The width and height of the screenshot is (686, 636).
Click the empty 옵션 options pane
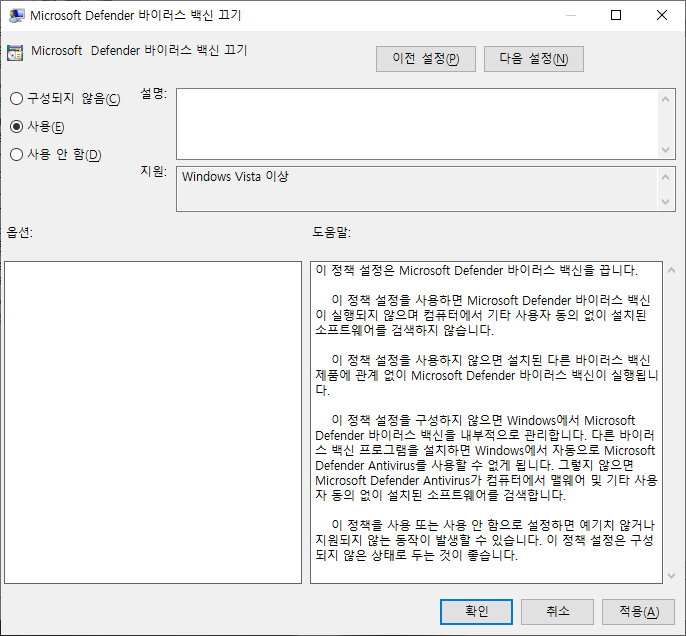(x=153, y=422)
